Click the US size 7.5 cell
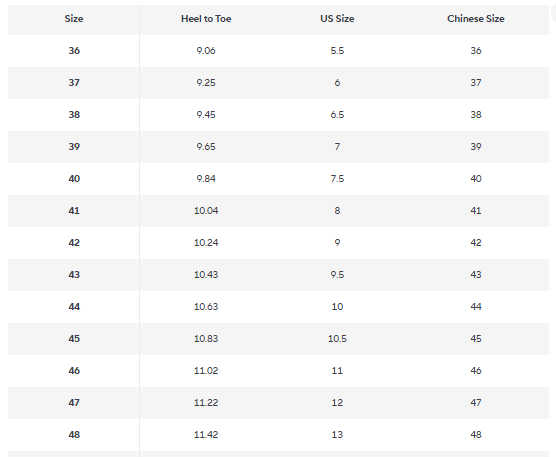Image resolution: width=556 pixels, height=457 pixels. tap(337, 178)
